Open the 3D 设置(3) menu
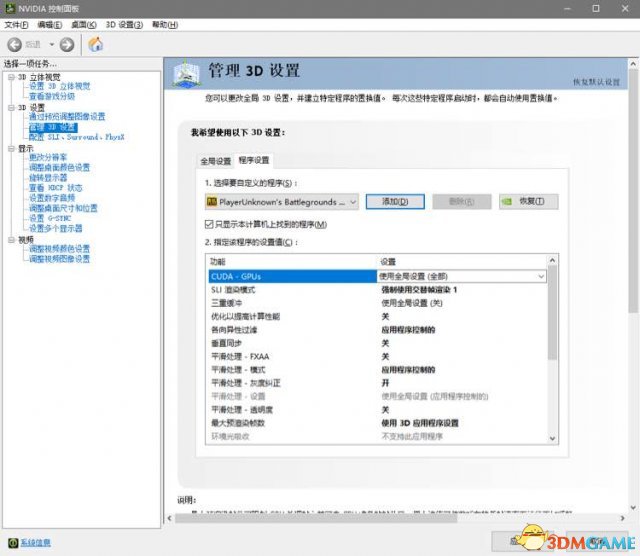Screen dimensions: 640x556 click(x=124, y=25)
